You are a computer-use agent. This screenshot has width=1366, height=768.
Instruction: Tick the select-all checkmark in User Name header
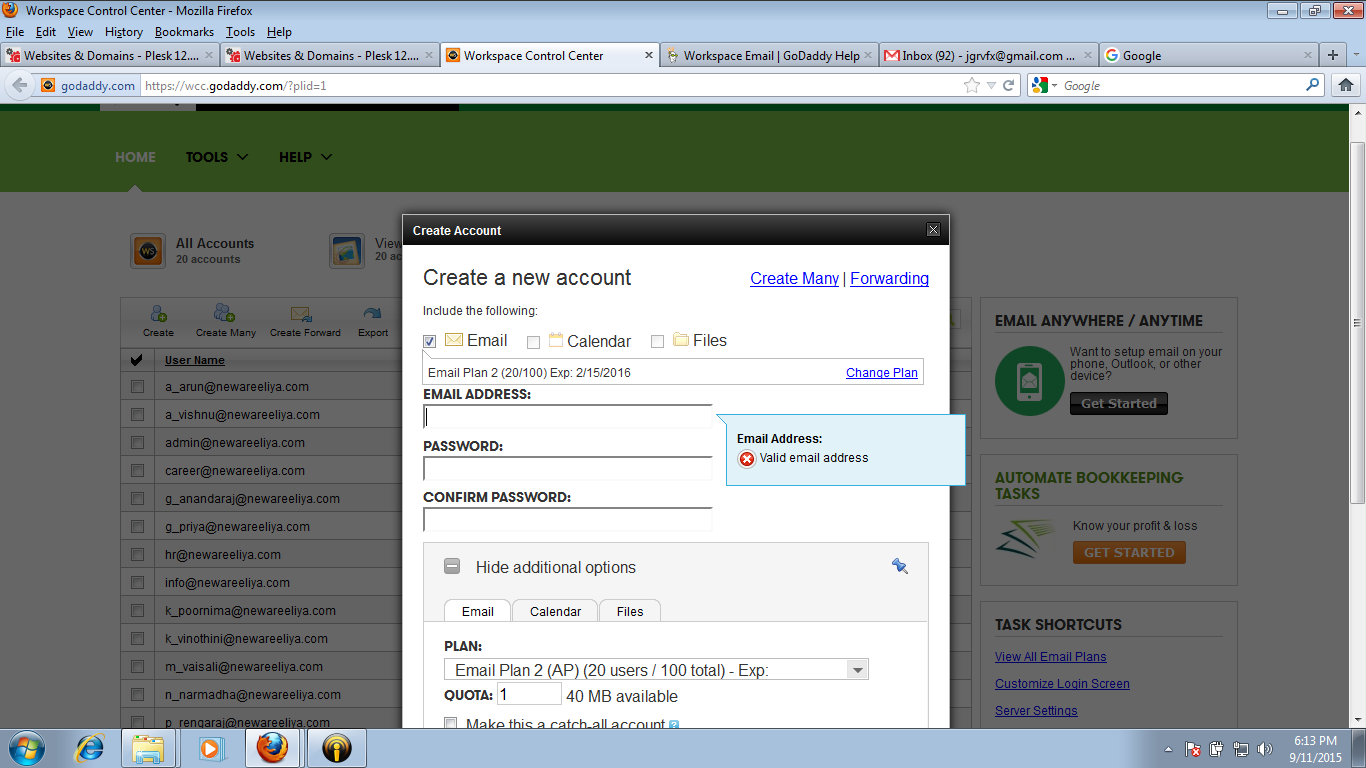(137, 360)
